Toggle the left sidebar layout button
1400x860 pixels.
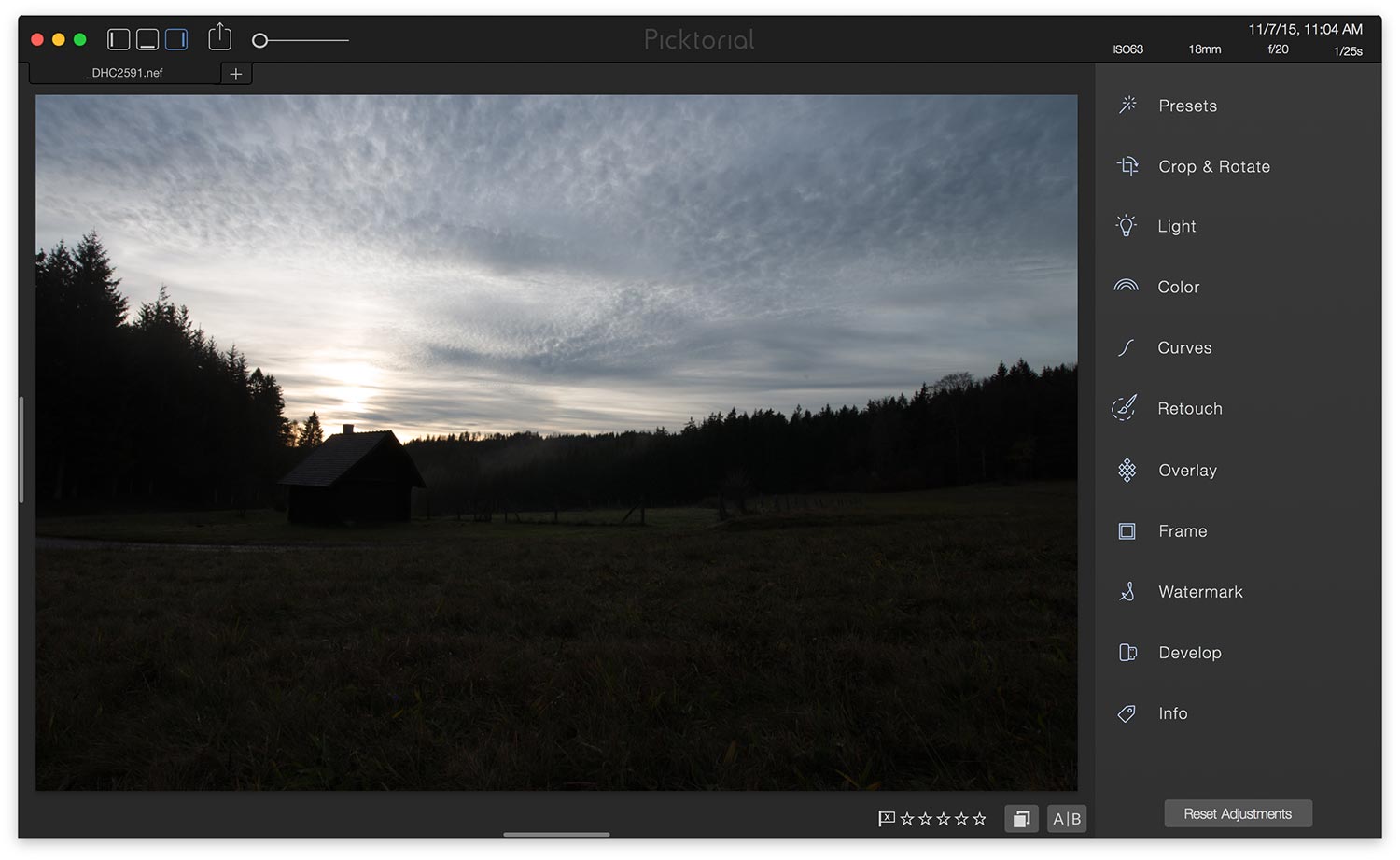(119, 39)
